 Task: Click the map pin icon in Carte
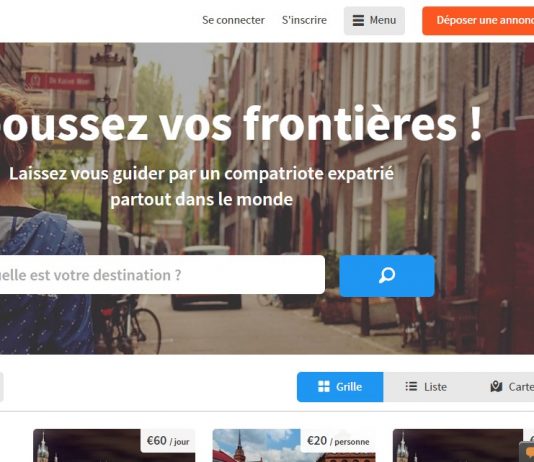click(496, 386)
